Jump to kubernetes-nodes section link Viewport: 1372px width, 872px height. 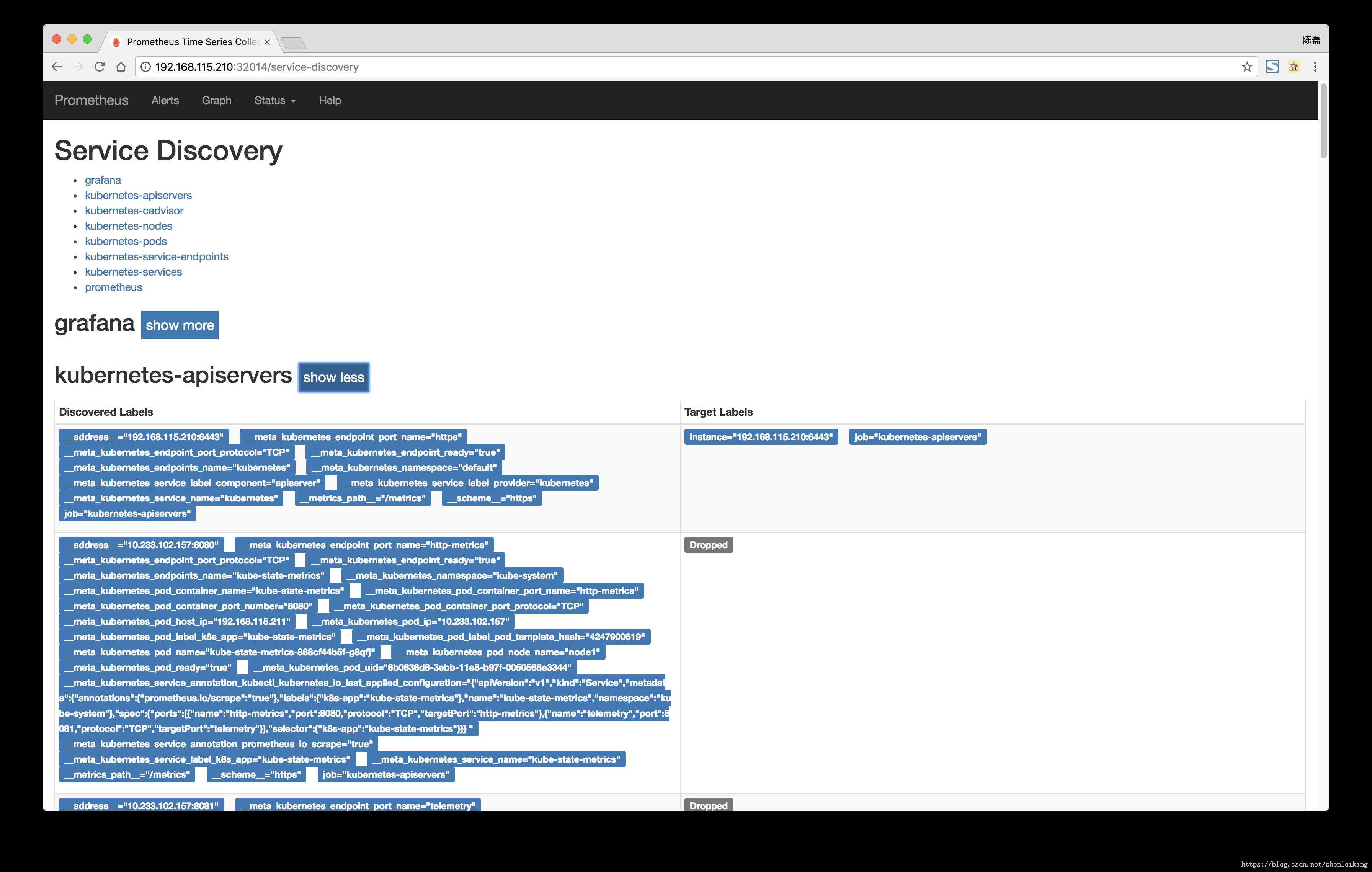coord(128,226)
